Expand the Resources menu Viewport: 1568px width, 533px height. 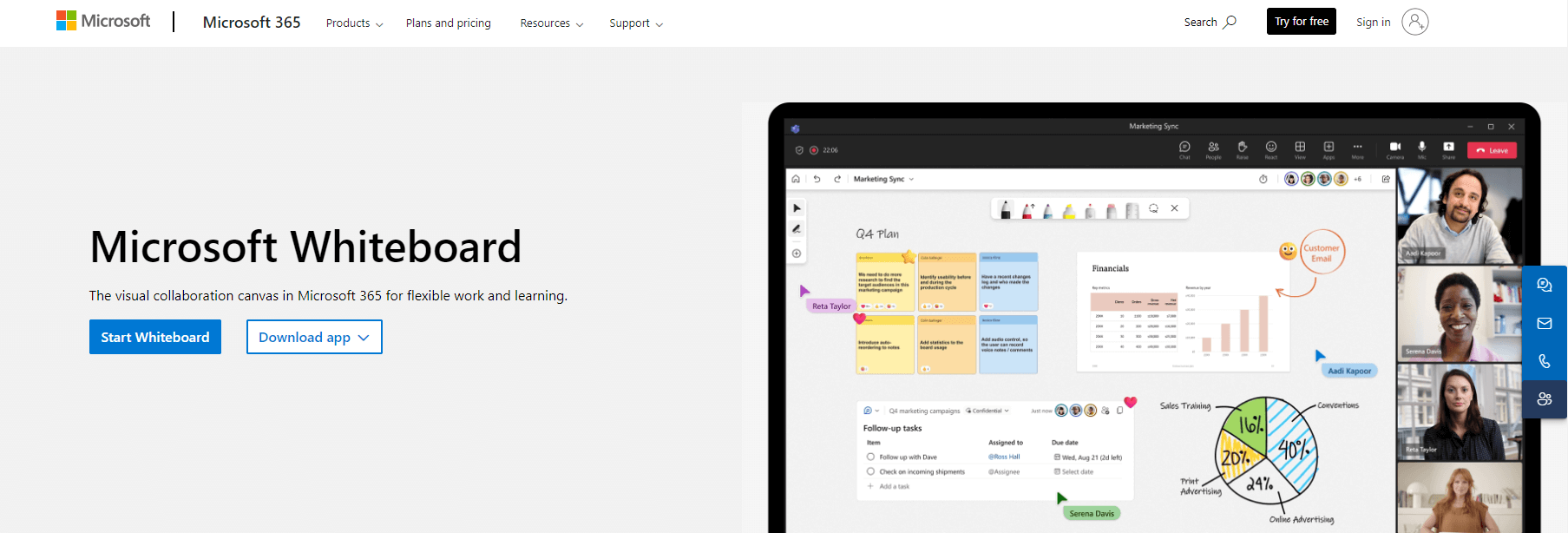[x=552, y=23]
